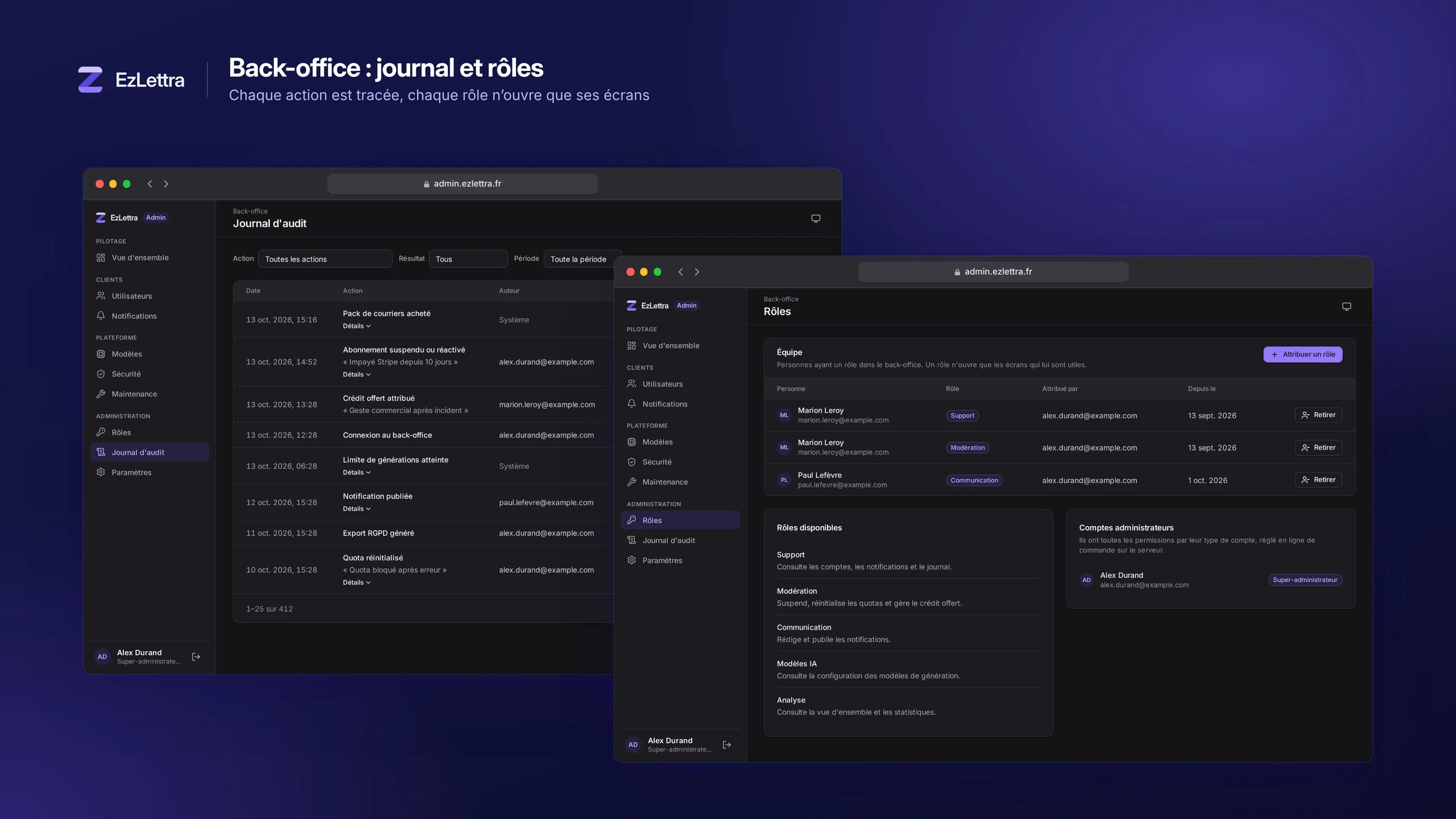Click the Communication role badge
The image size is (1456, 819).
click(974, 481)
